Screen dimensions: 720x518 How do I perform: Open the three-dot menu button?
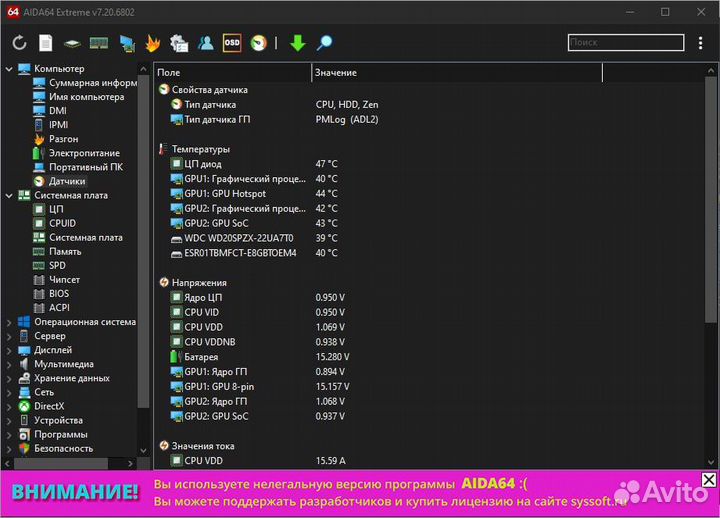pyautogui.click(x=700, y=43)
